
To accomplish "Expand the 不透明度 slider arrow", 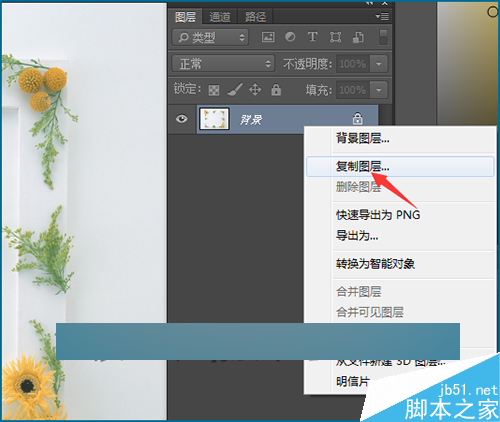I will coord(379,64).
